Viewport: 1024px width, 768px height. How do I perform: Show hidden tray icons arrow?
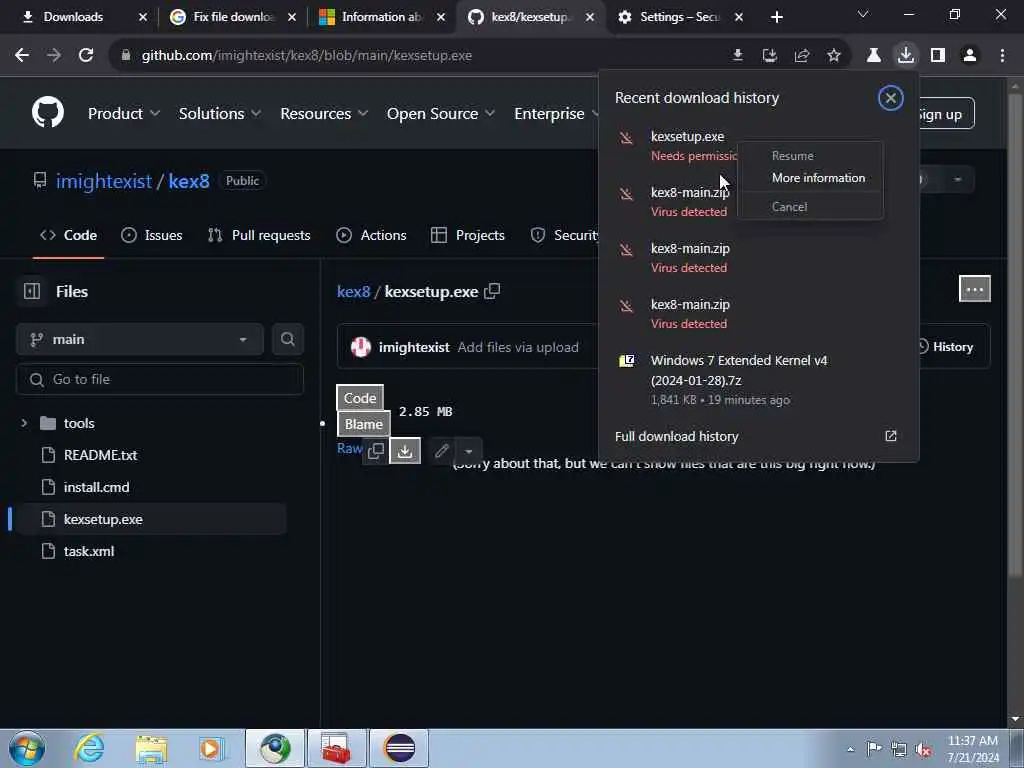pyautogui.click(x=850, y=749)
